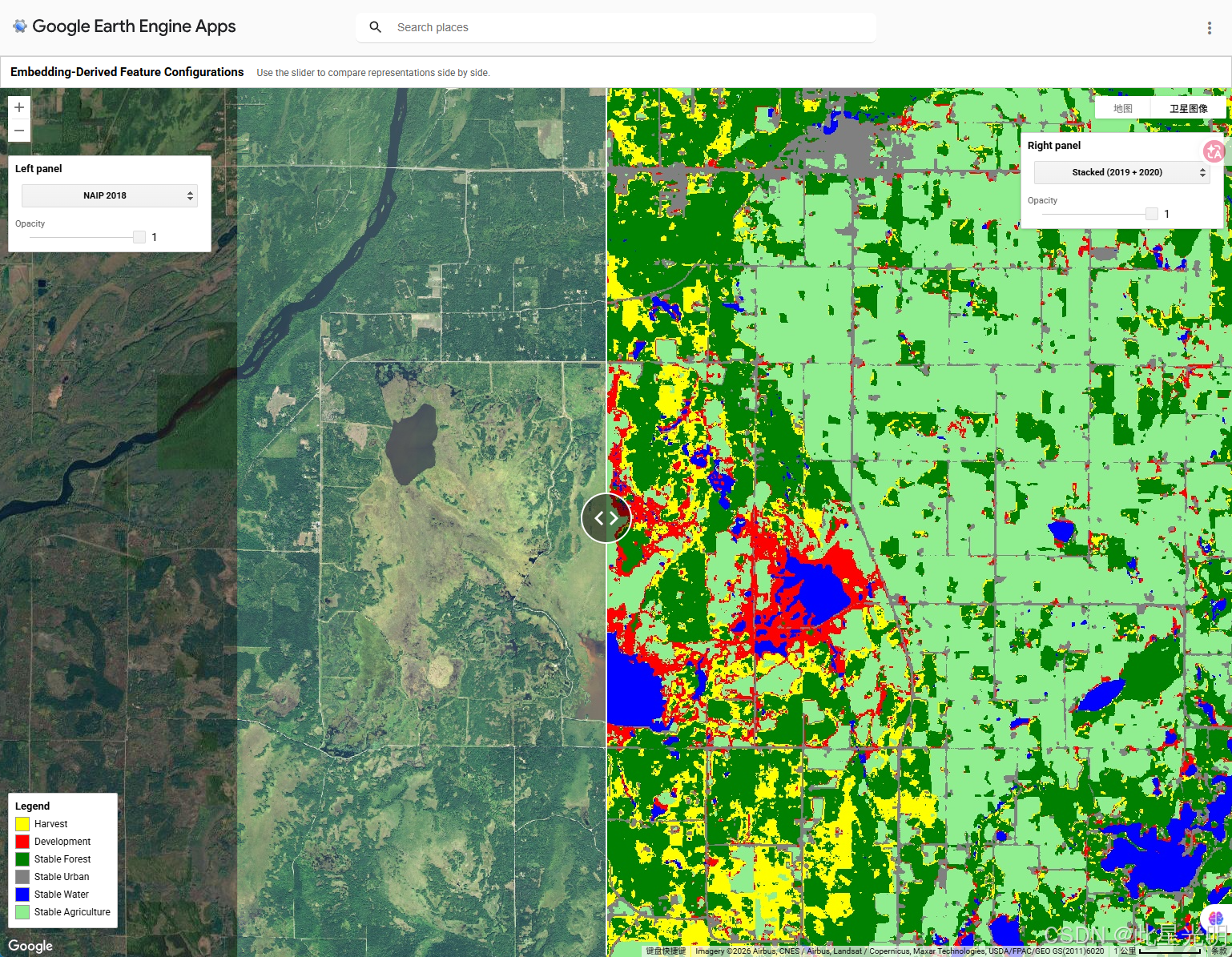Screen dimensions: 1232x957
Task: Grab the split panel slider handle
Action: 606,518
